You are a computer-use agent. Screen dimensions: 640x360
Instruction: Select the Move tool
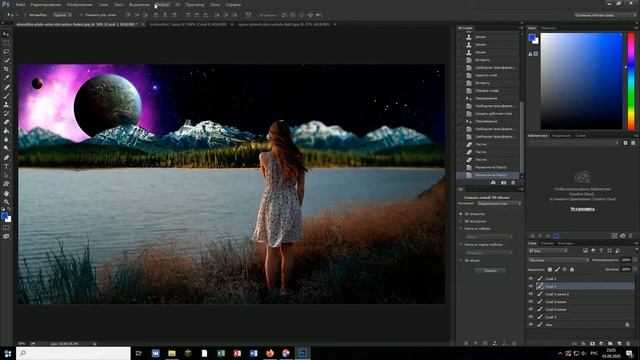[6, 34]
